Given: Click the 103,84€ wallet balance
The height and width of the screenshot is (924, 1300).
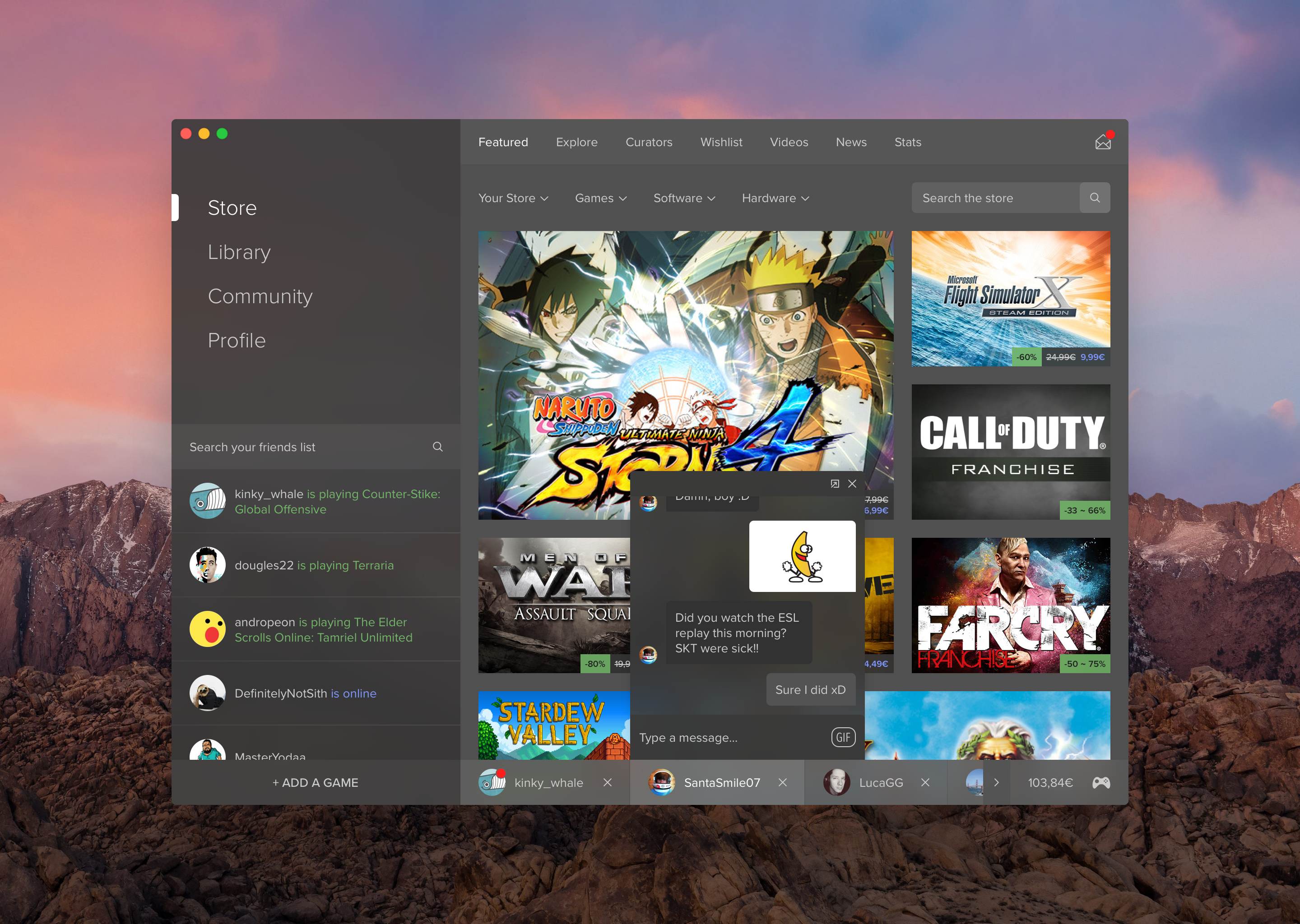Looking at the screenshot, I should pos(1050,782).
